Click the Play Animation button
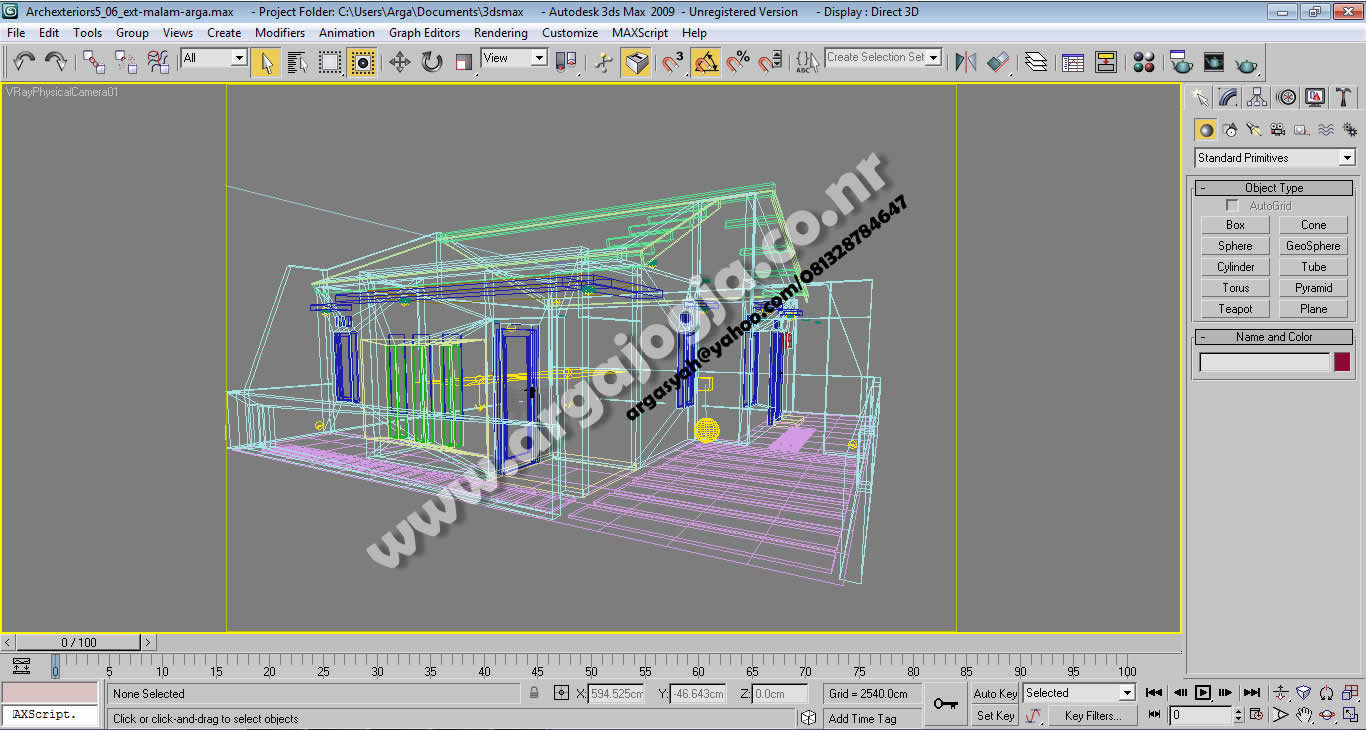The height and width of the screenshot is (730, 1366). click(x=1203, y=692)
